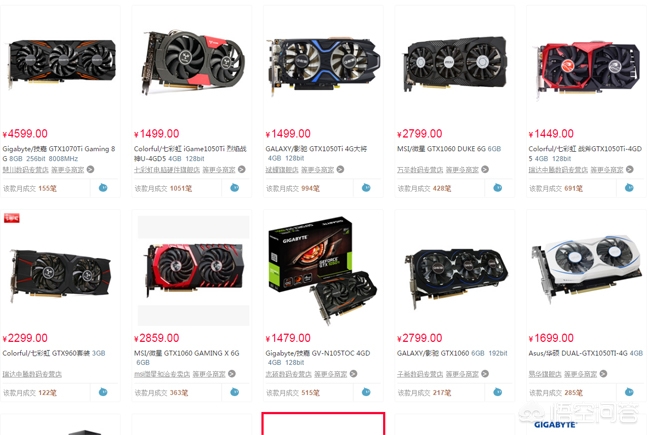This screenshot has height=435, width=650.
Task: Click the chat icon on the Asus DUAL-GTX1050TI listing
Action: point(629,392)
